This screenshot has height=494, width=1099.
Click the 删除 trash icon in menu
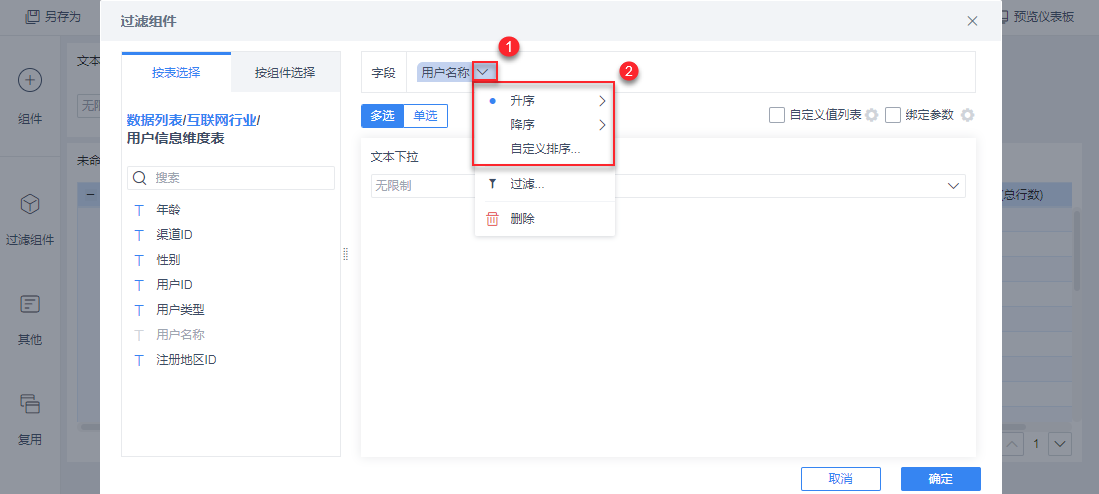[492, 218]
